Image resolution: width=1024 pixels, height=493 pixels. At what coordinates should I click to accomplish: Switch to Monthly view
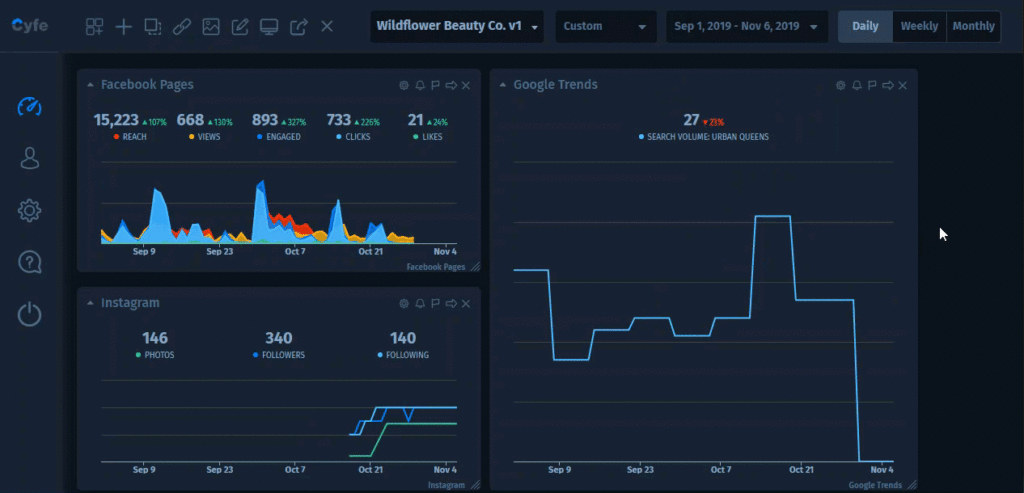point(973,27)
